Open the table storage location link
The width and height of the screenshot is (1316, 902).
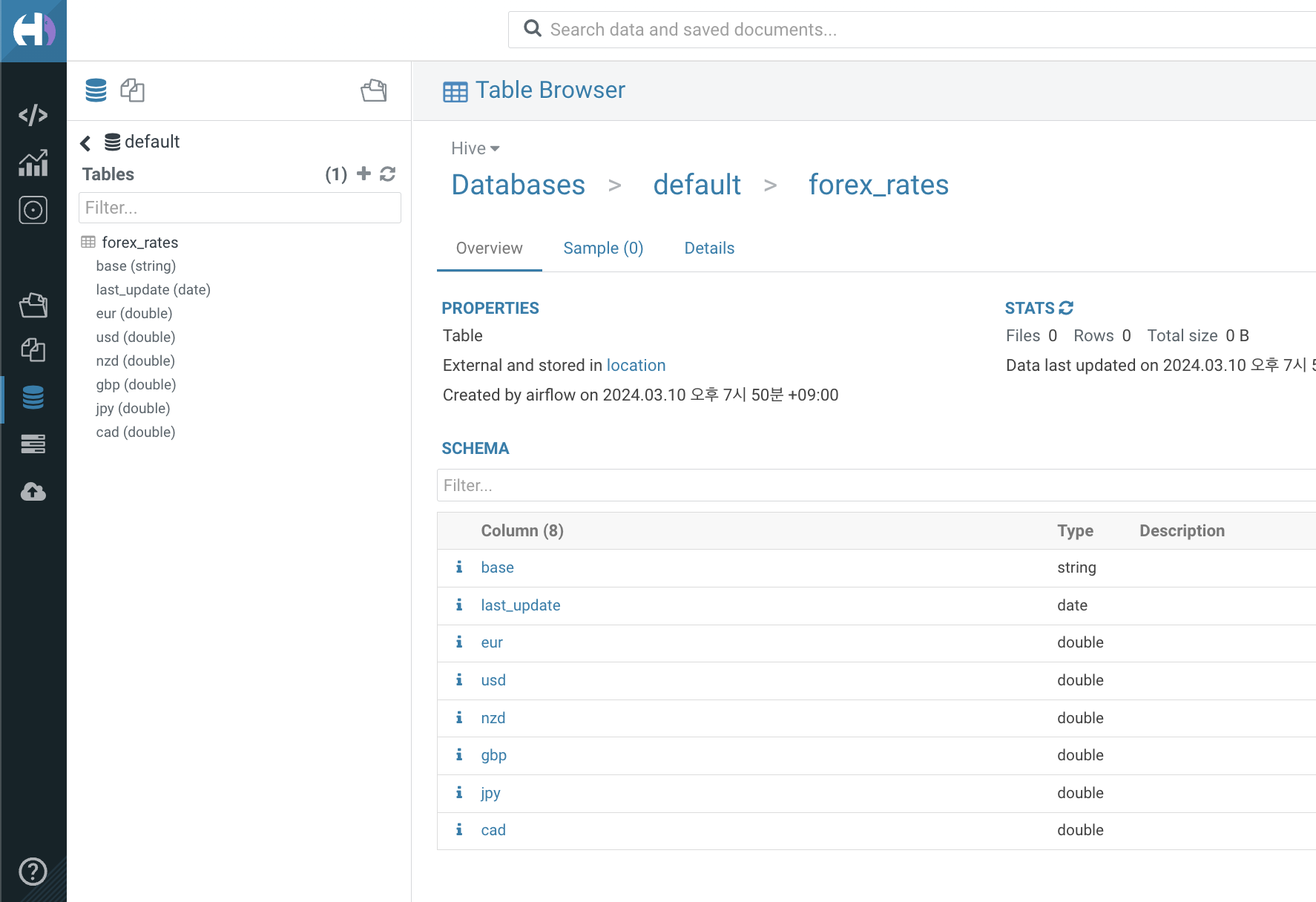tap(636, 366)
